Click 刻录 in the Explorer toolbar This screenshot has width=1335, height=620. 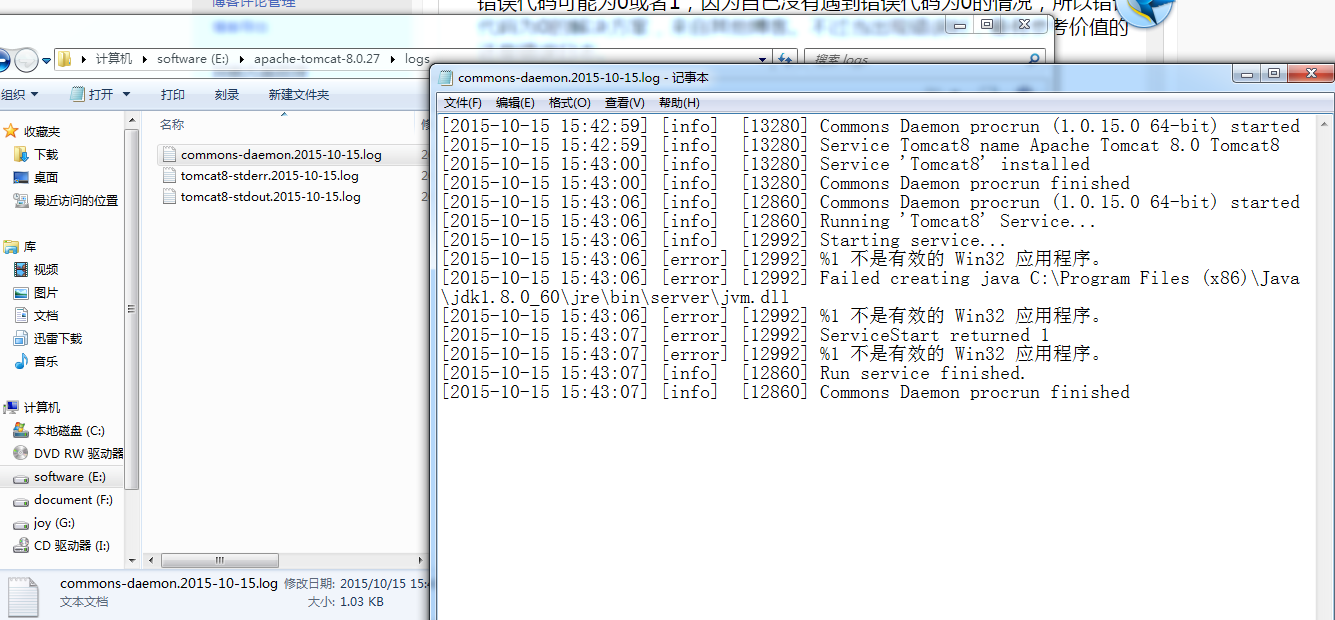(x=227, y=95)
